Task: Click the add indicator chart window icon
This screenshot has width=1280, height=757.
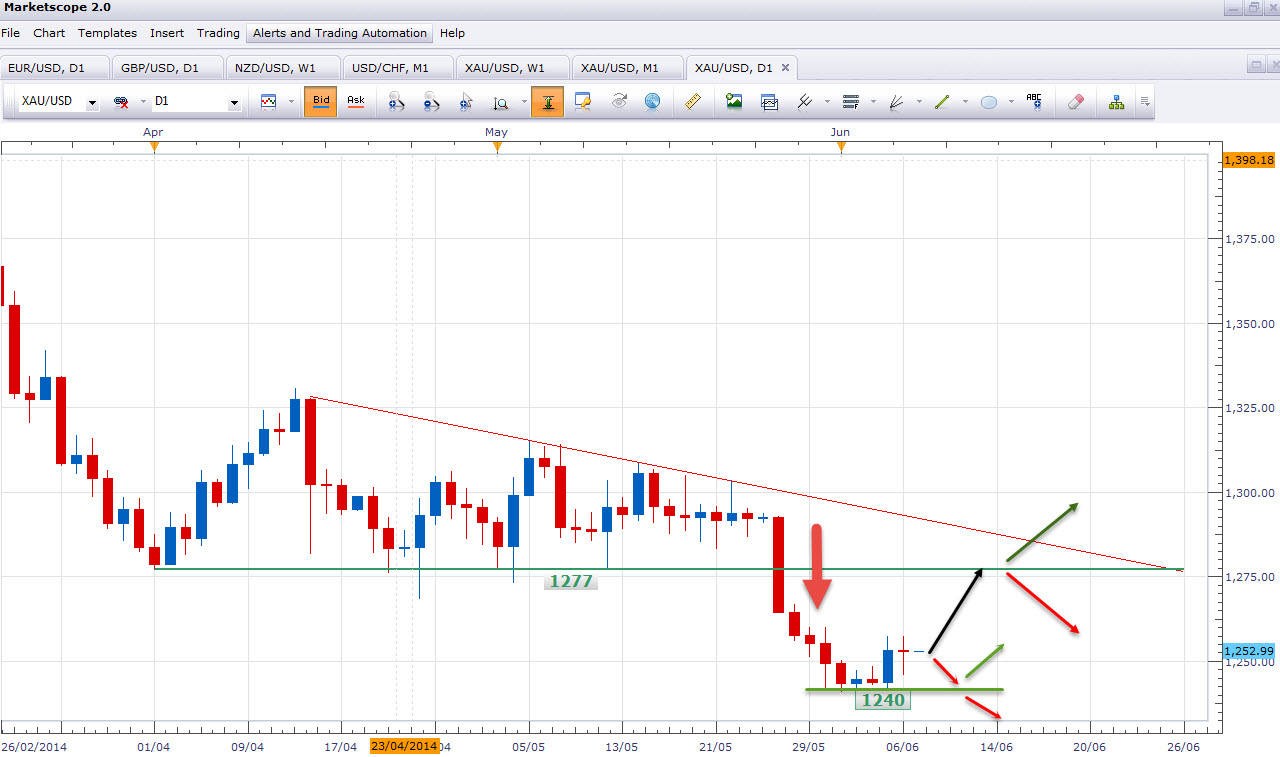Action: click(769, 101)
